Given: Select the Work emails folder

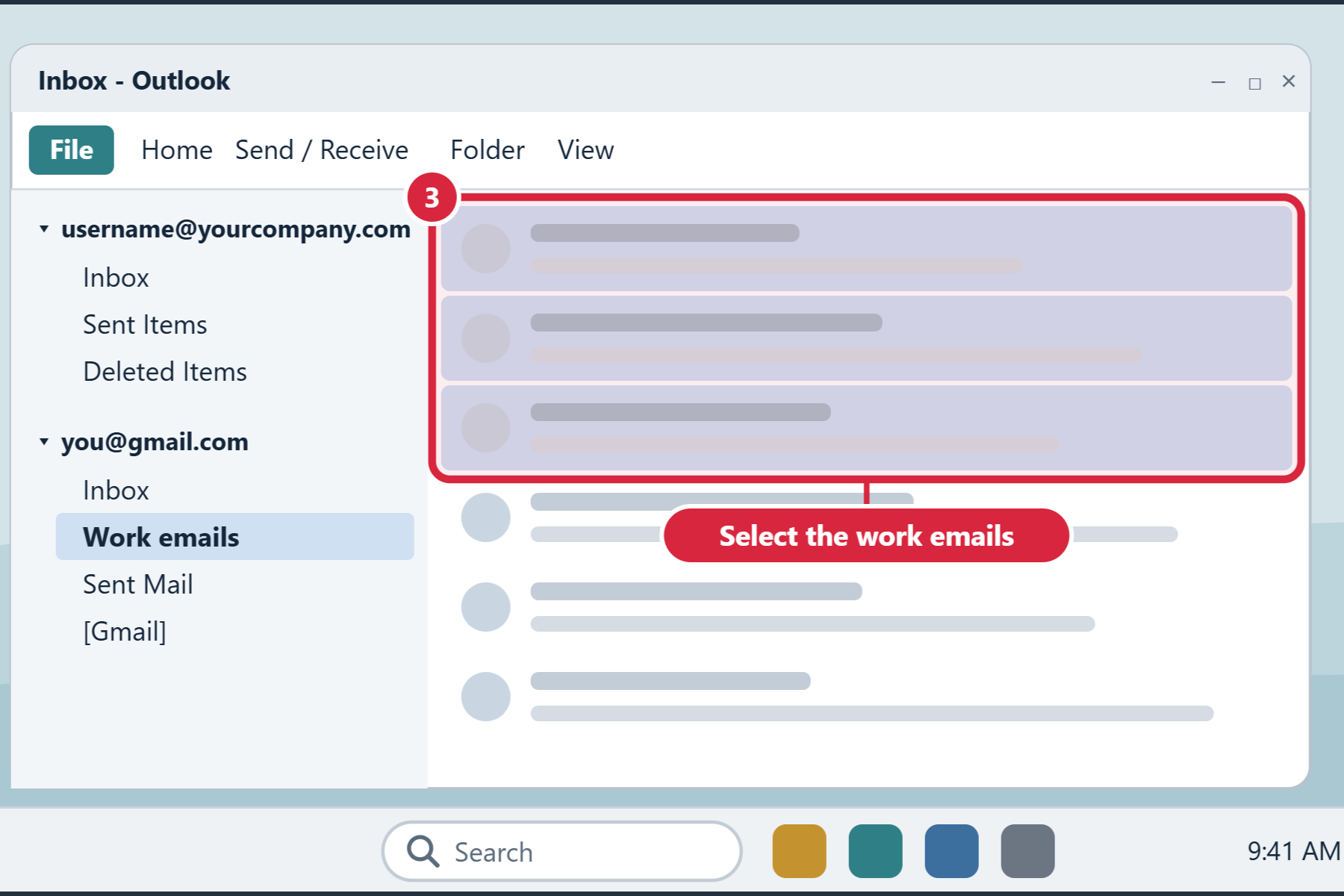Looking at the screenshot, I should (x=235, y=537).
